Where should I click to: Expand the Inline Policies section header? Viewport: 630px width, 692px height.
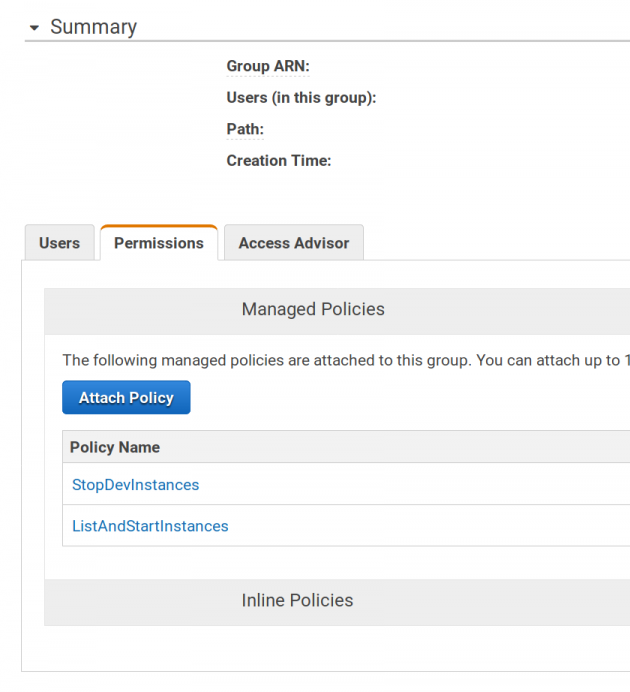337,602
